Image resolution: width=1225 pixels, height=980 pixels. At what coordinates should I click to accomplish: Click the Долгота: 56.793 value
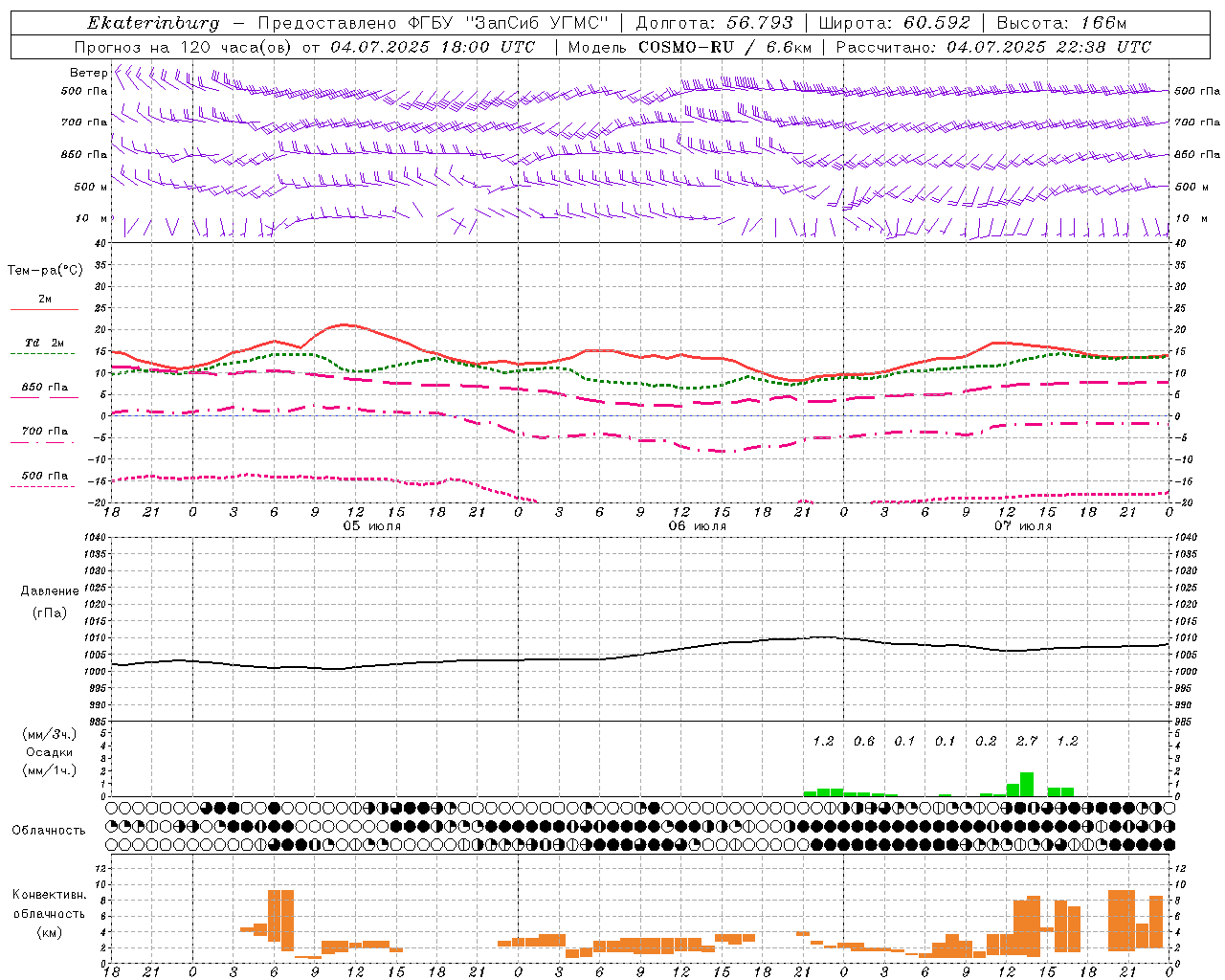pos(714,23)
